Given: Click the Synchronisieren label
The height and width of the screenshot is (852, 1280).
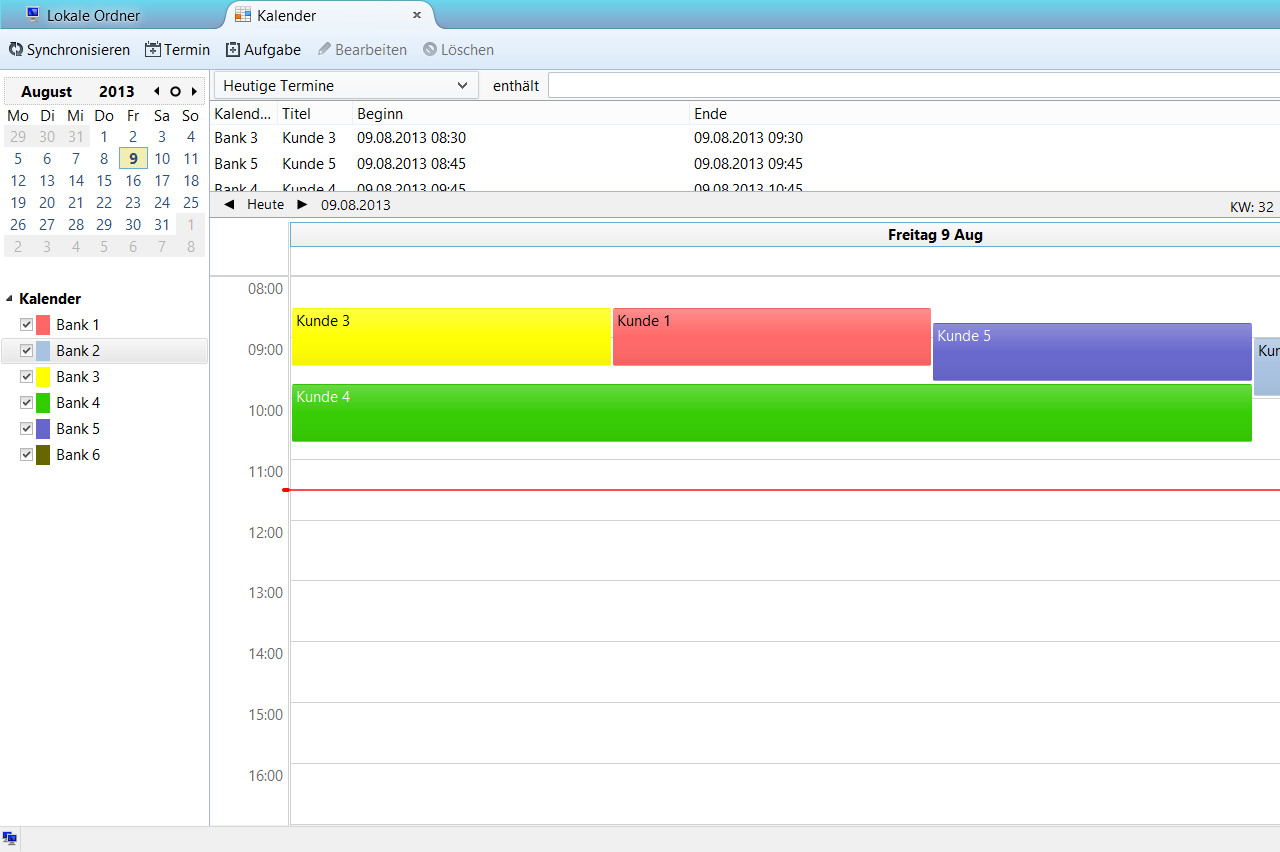Looking at the screenshot, I should pos(78,49).
